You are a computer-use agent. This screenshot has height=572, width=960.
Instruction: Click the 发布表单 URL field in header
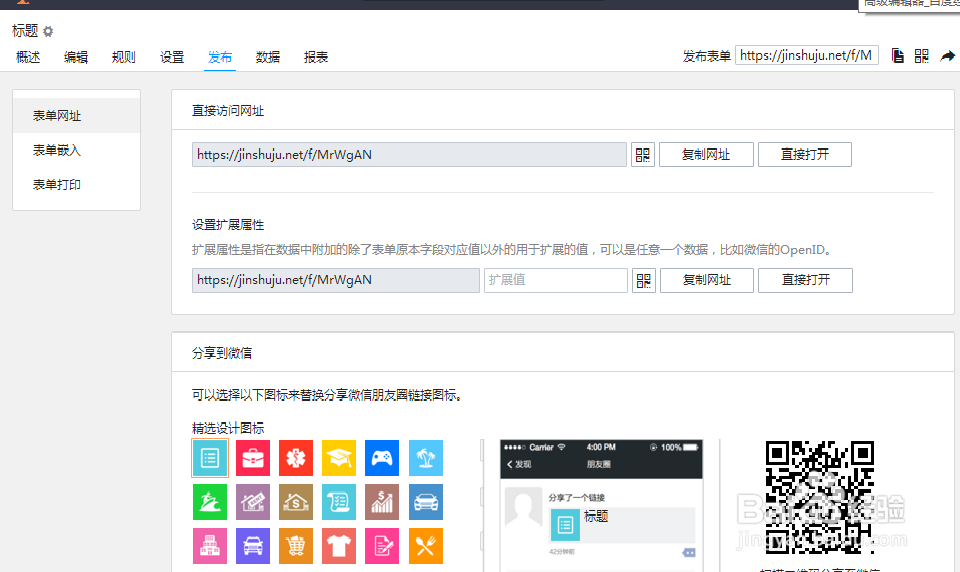[x=806, y=56]
